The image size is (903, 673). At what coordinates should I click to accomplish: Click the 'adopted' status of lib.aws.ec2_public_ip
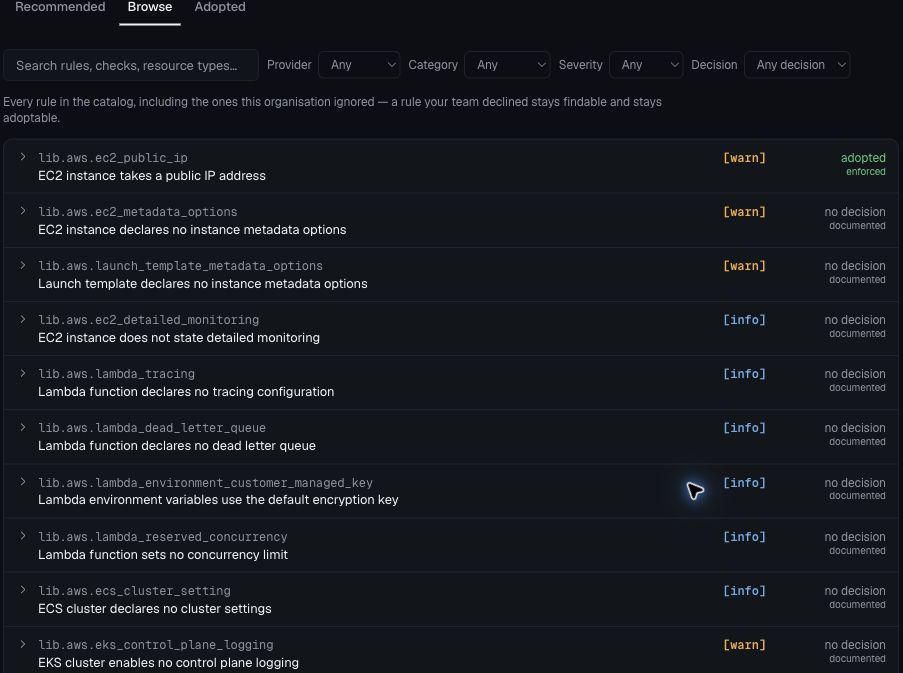click(x=863, y=158)
